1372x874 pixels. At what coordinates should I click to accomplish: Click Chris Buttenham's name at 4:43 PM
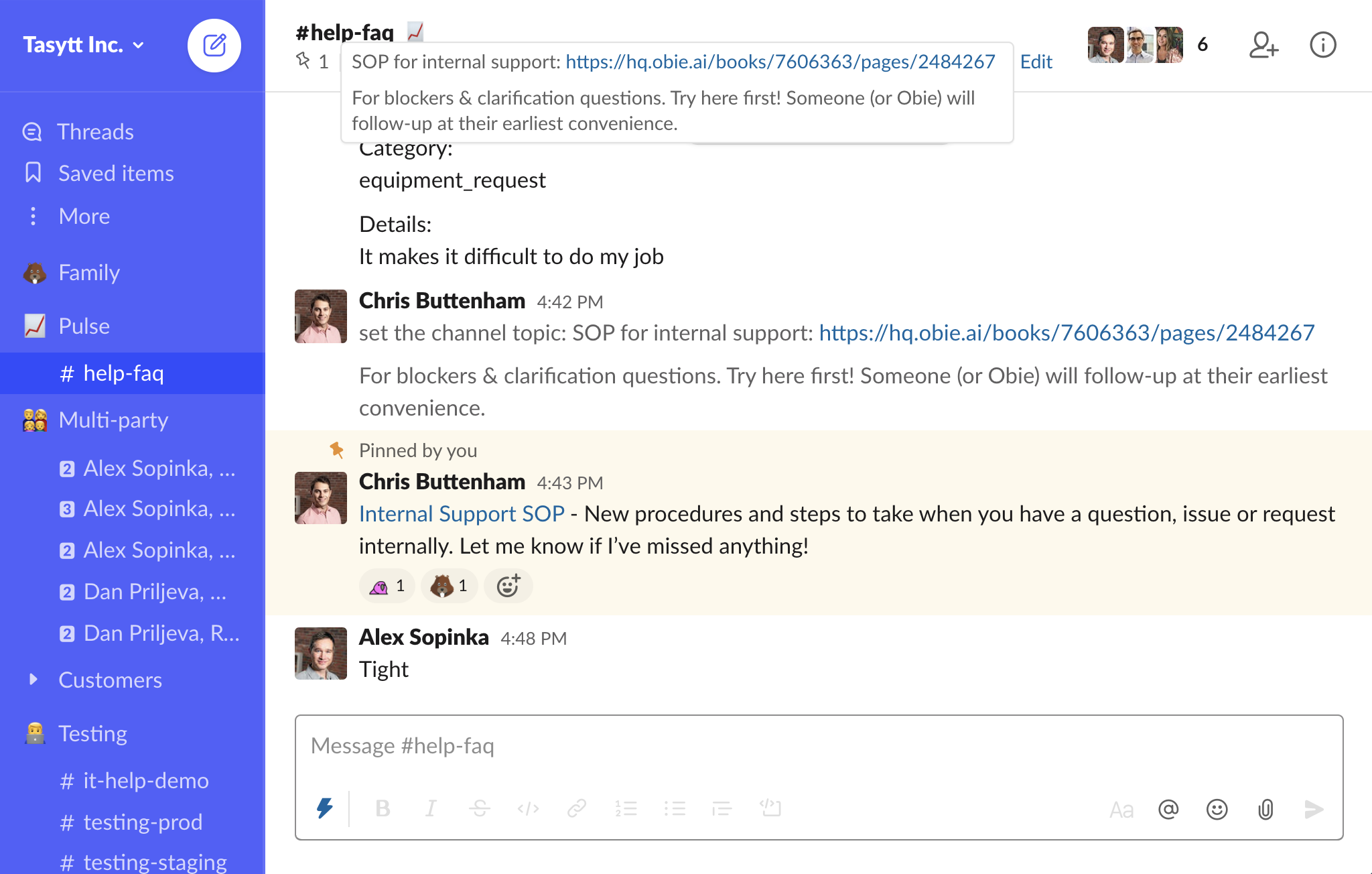442,481
